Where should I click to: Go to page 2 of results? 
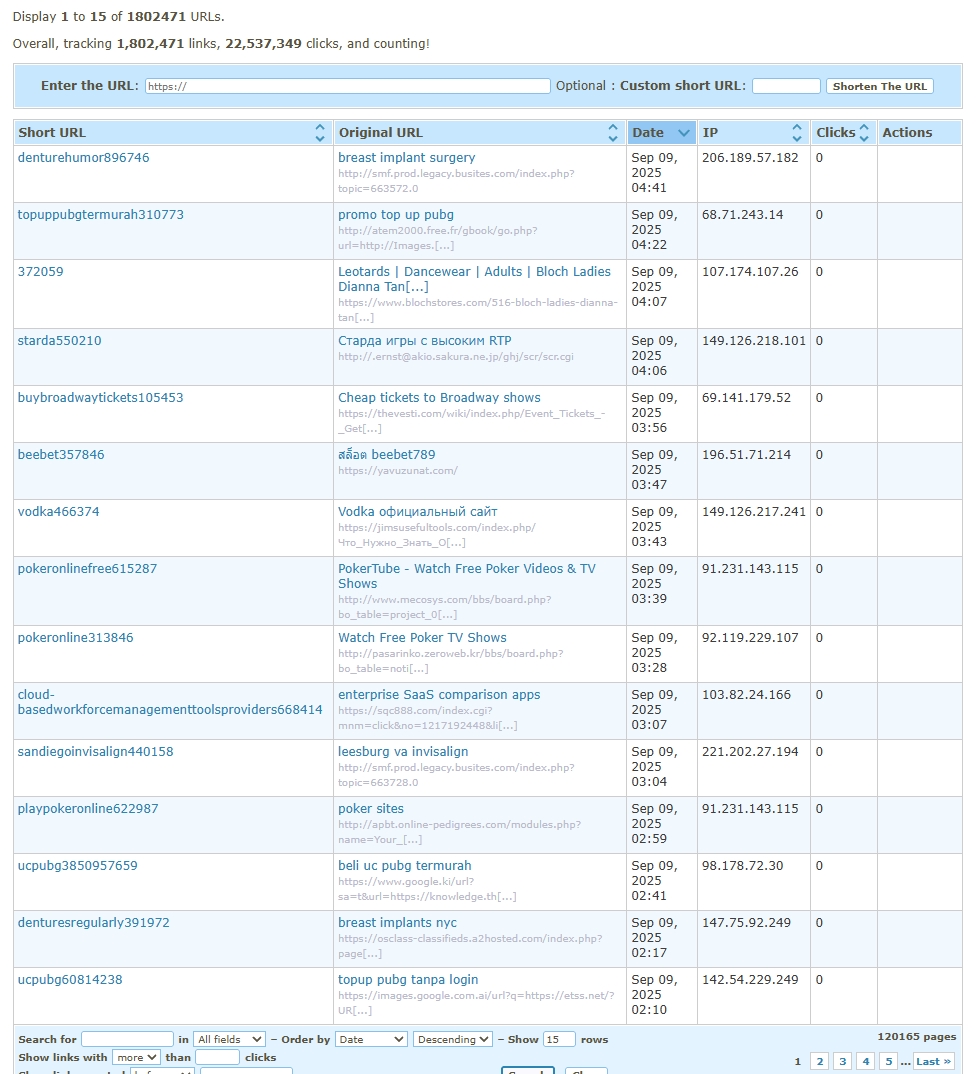(x=820, y=1061)
